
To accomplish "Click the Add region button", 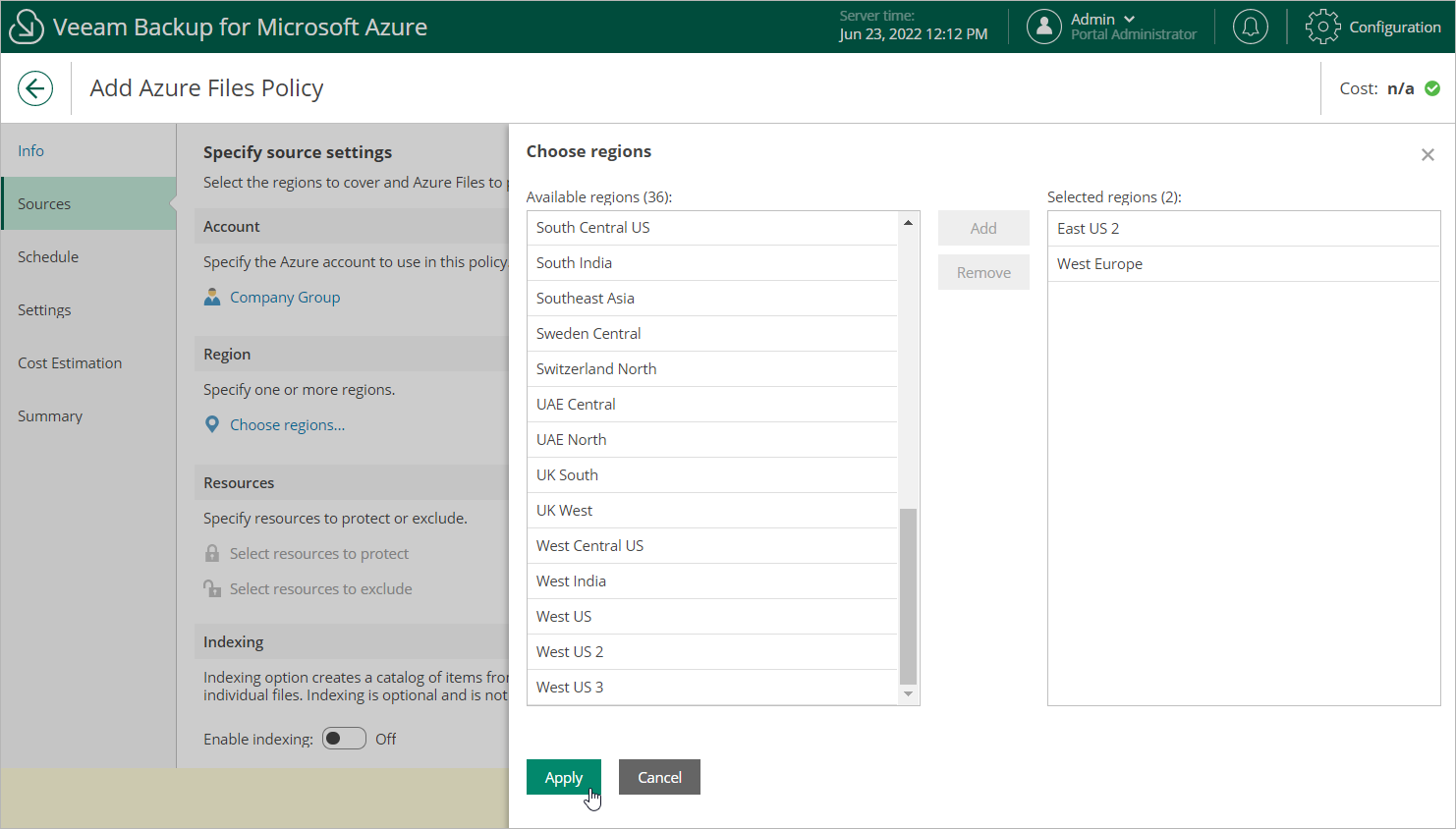I will point(983,228).
